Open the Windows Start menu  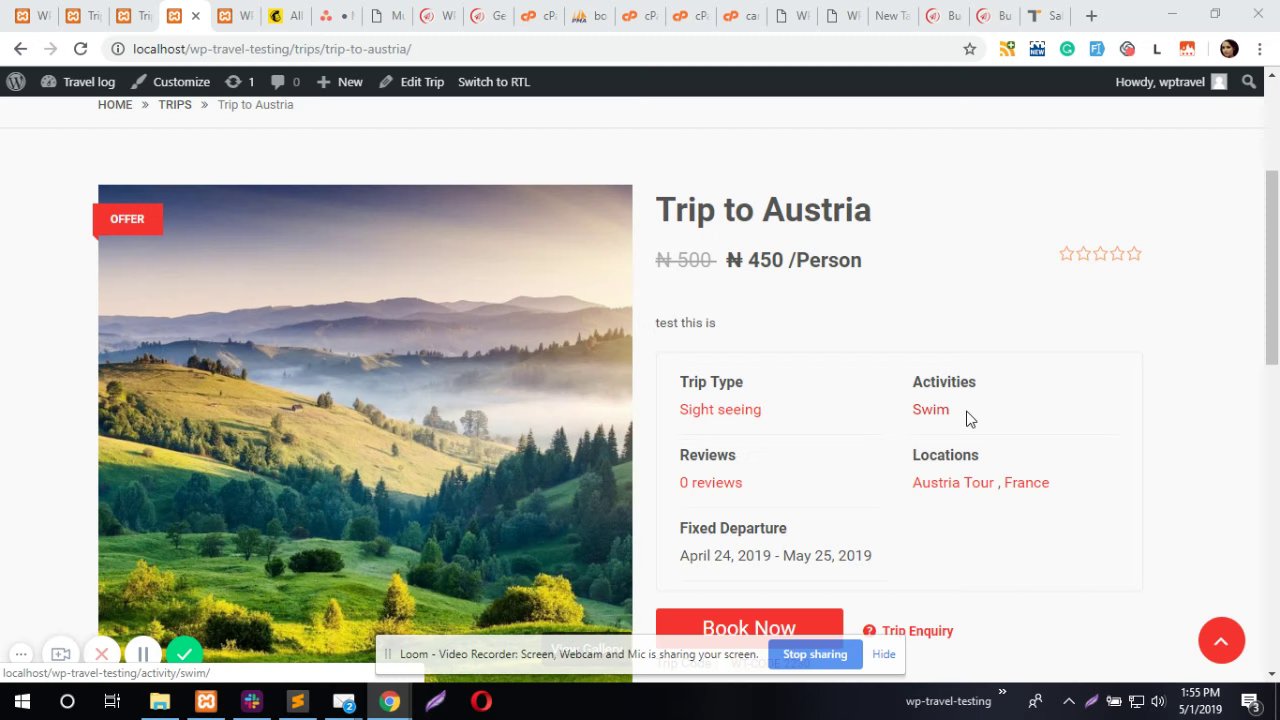tap(22, 701)
